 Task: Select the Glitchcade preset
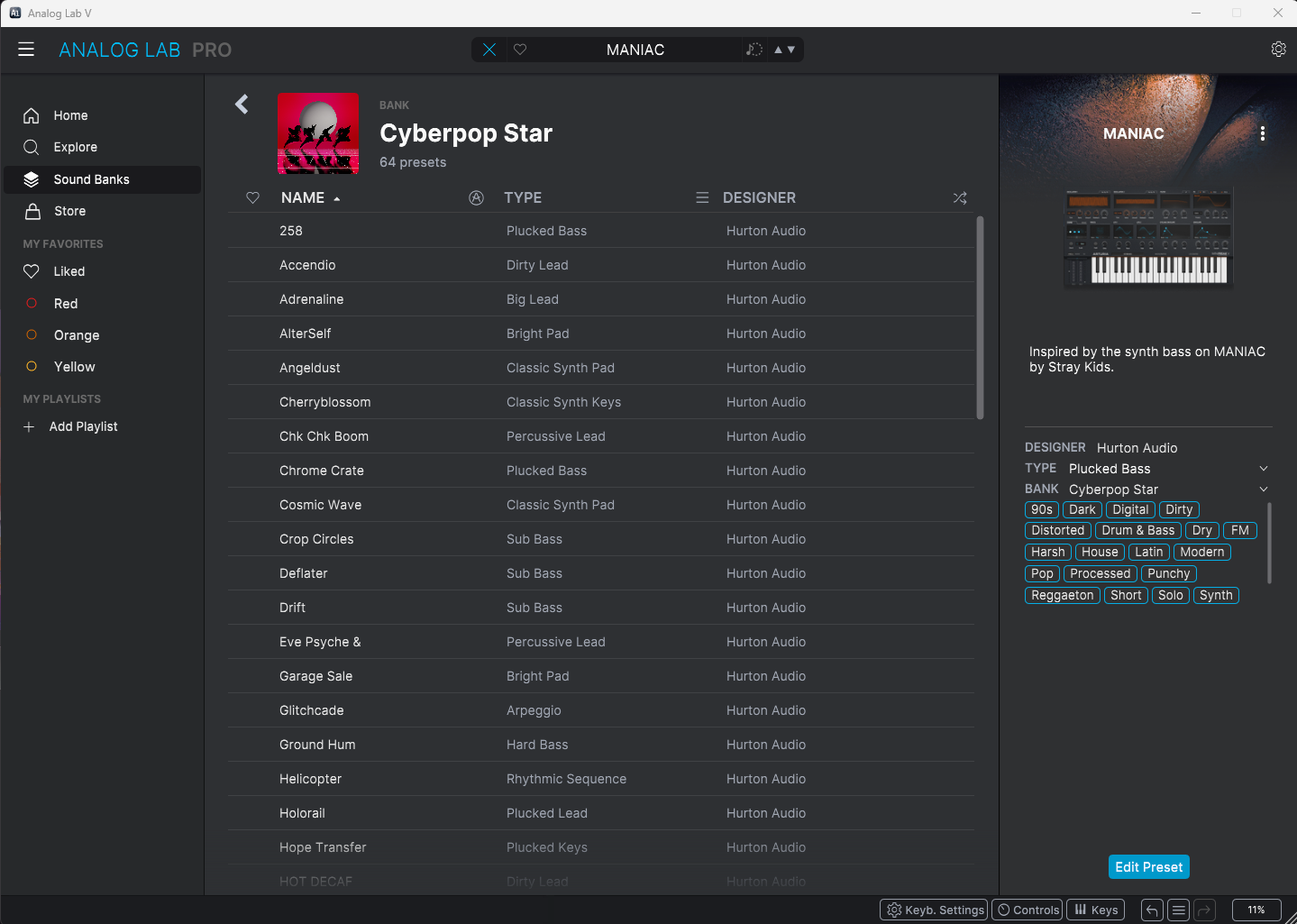[x=601, y=710]
